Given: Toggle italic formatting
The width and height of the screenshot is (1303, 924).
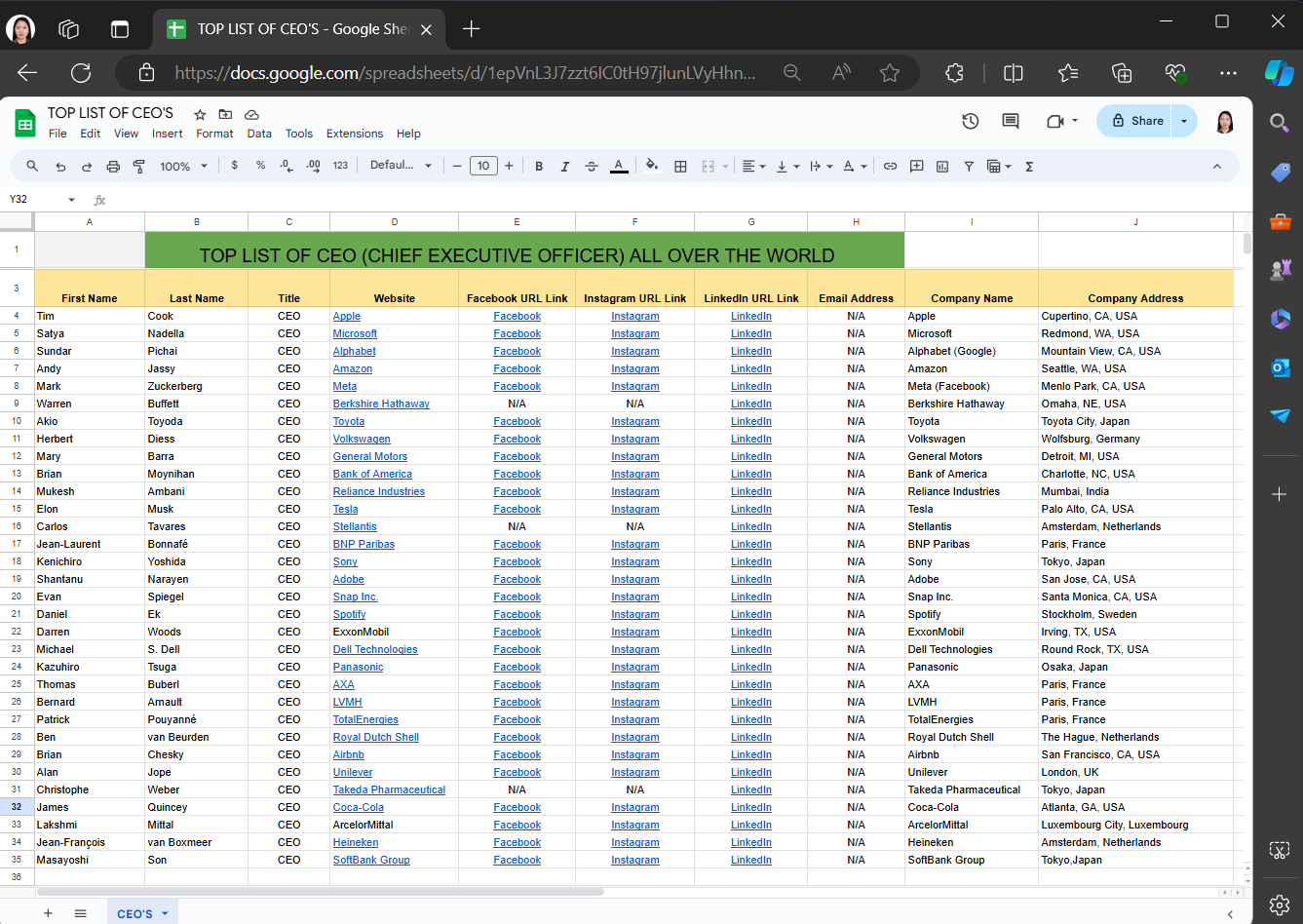Looking at the screenshot, I should pos(565,167).
